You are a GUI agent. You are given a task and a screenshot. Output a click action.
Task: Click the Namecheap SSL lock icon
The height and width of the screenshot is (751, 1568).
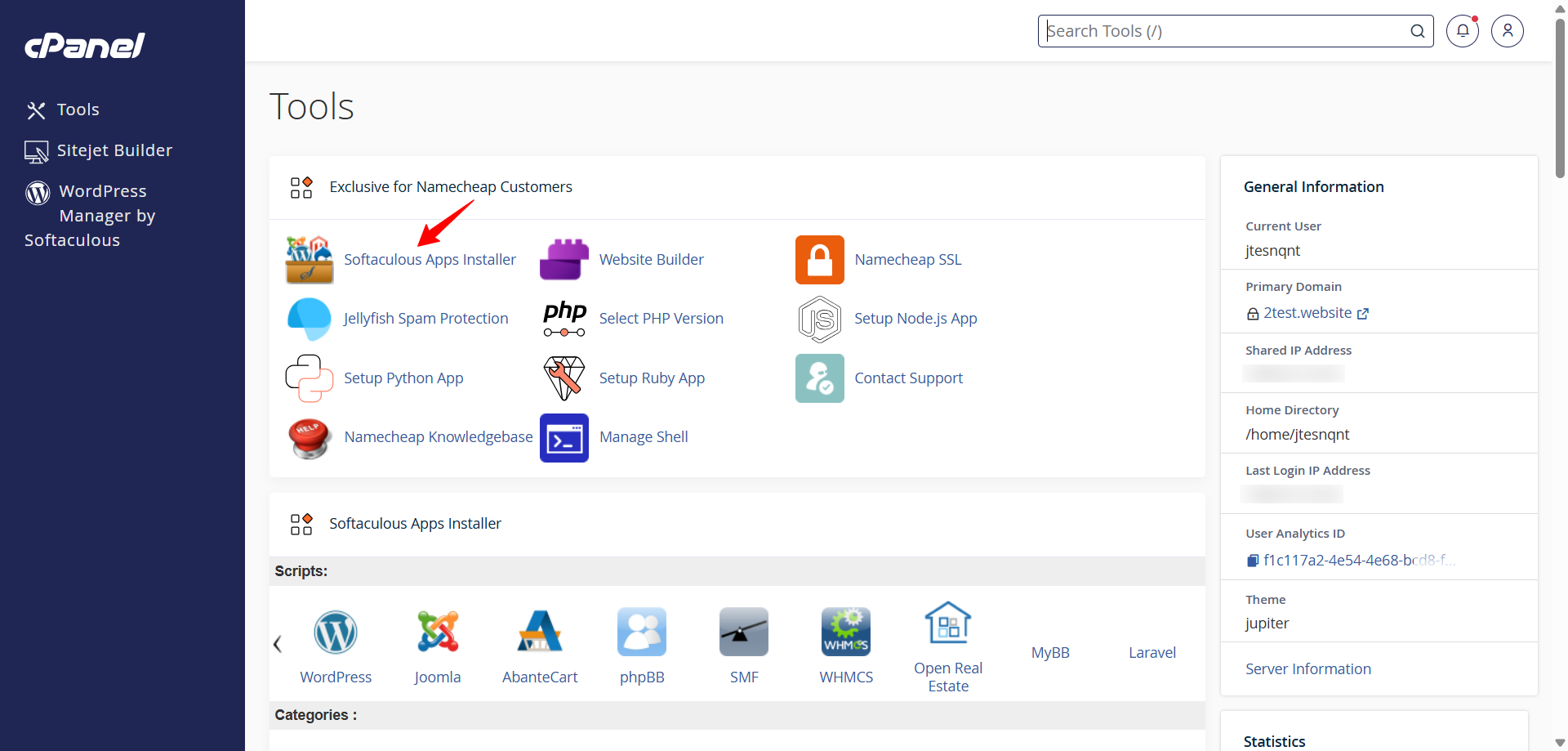click(820, 260)
